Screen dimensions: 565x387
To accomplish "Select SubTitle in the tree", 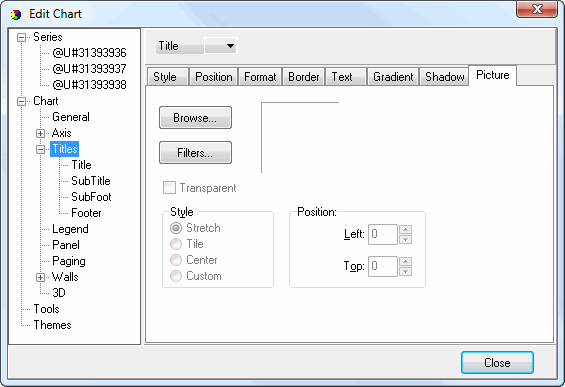I will click(x=91, y=181).
